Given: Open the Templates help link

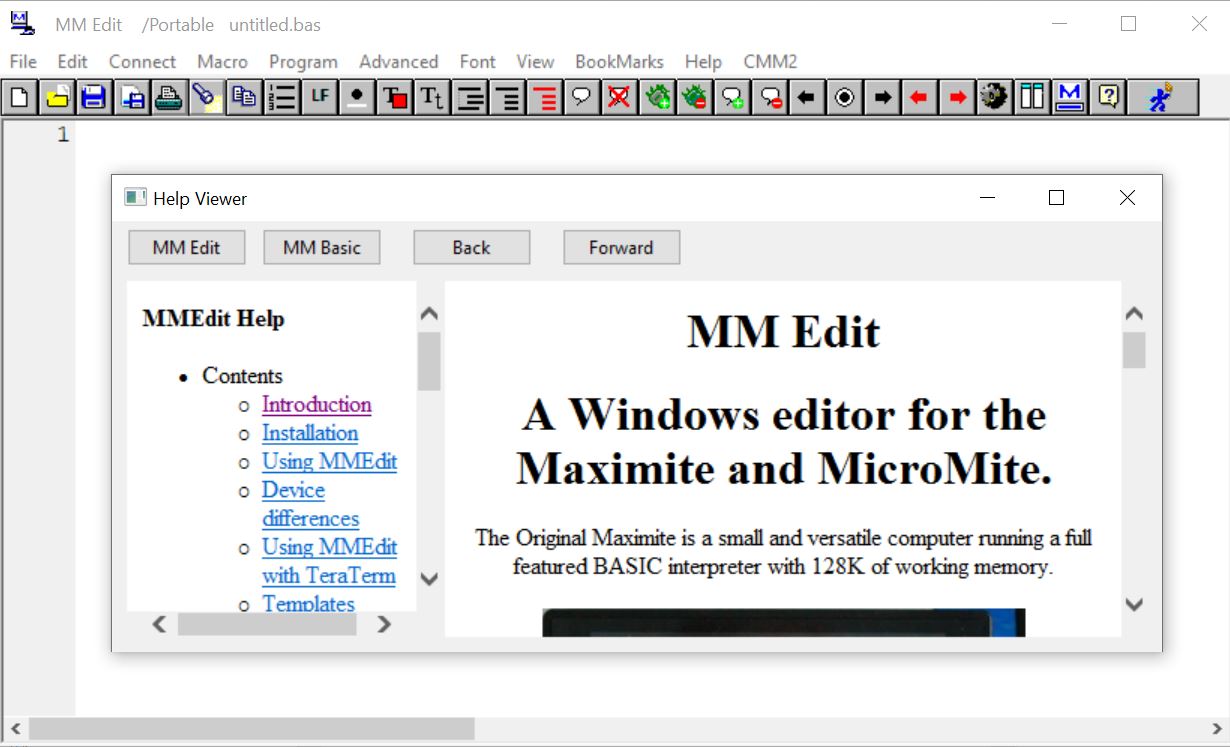Looking at the screenshot, I should pos(308,603).
